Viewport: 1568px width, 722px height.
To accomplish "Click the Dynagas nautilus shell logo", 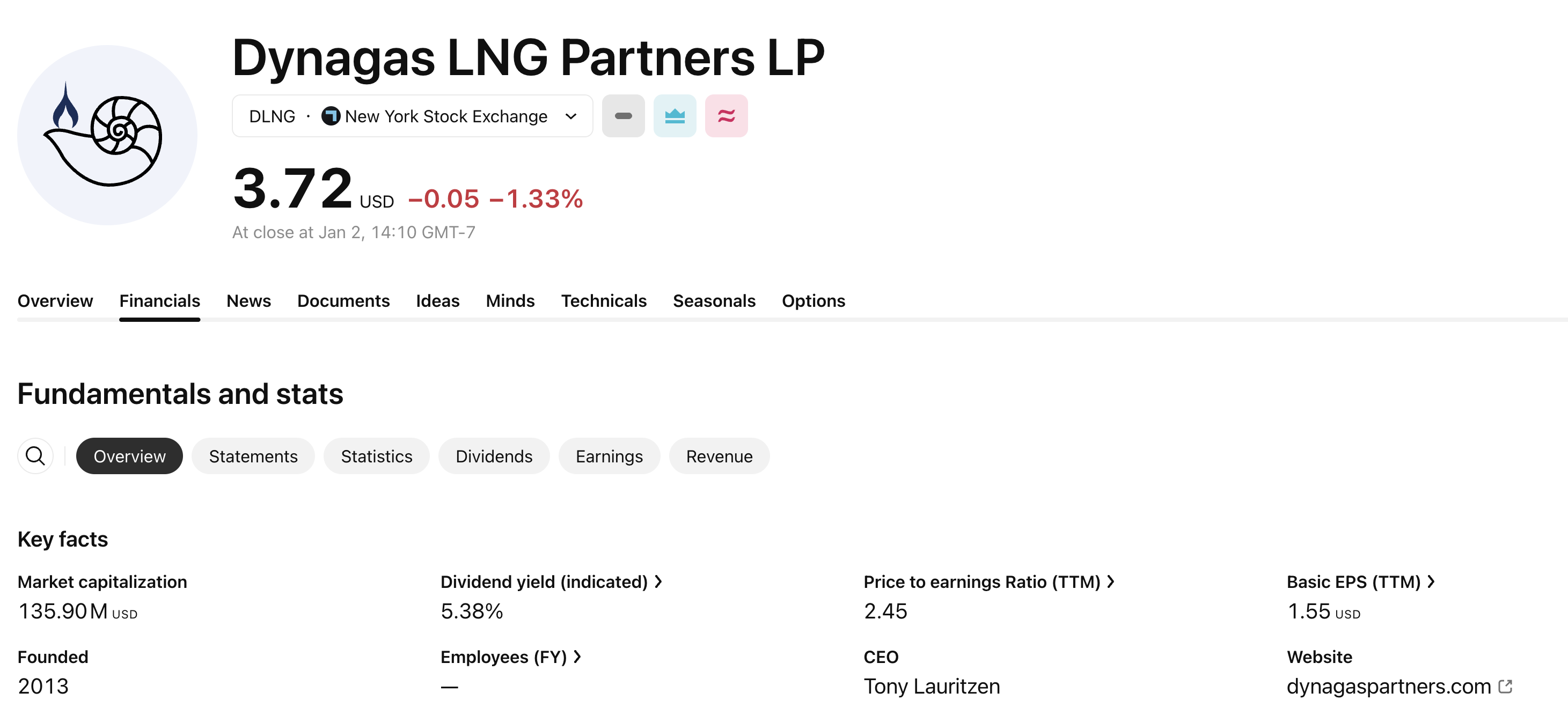I will 107,135.
